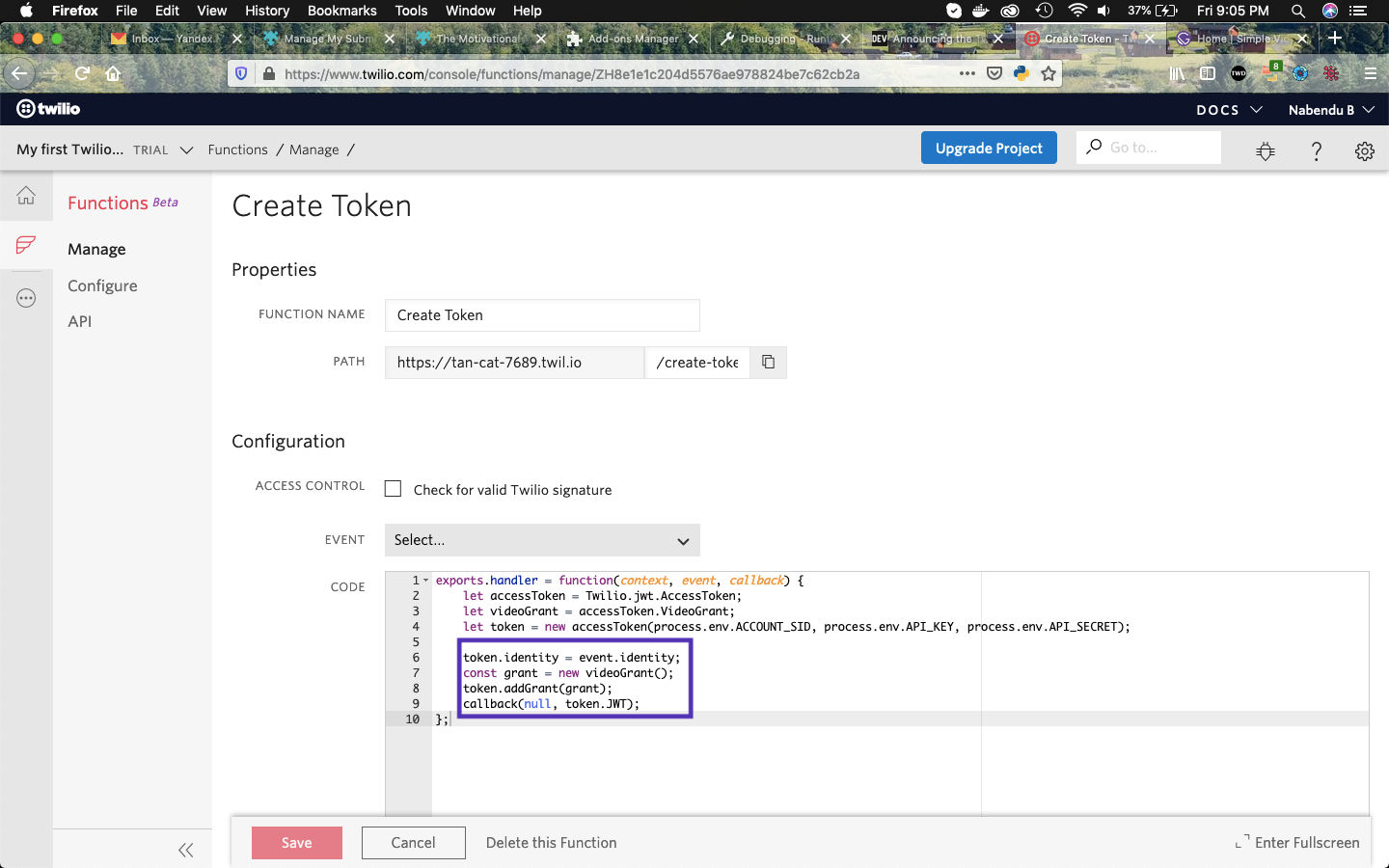Image resolution: width=1389 pixels, height=868 pixels.
Task: Click the browser URL address bar
Action: [617, 73]
